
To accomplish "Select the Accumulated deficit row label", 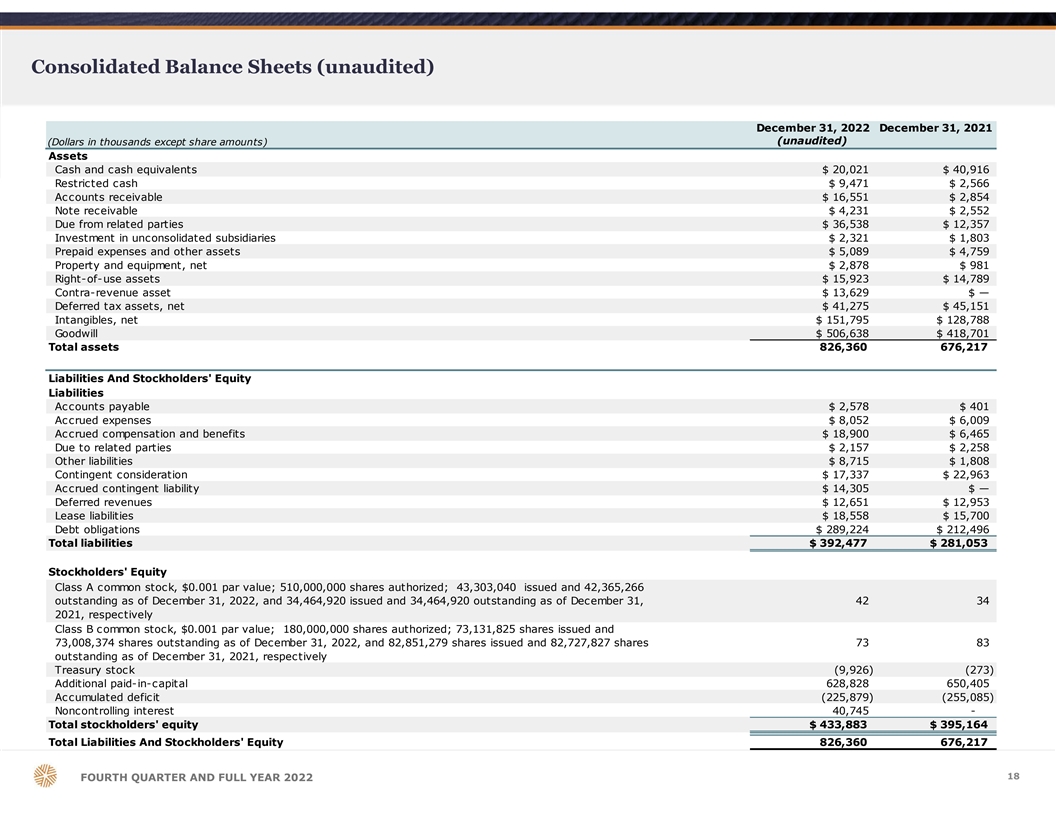I will (107, 697).
